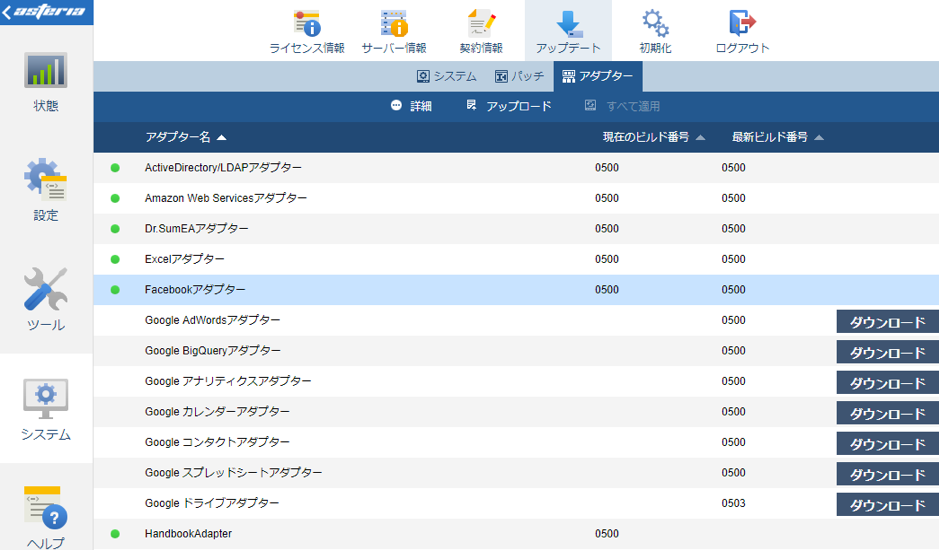939x550 pixels.
Task: Switch to the システム tab
Action: point(447,76)
